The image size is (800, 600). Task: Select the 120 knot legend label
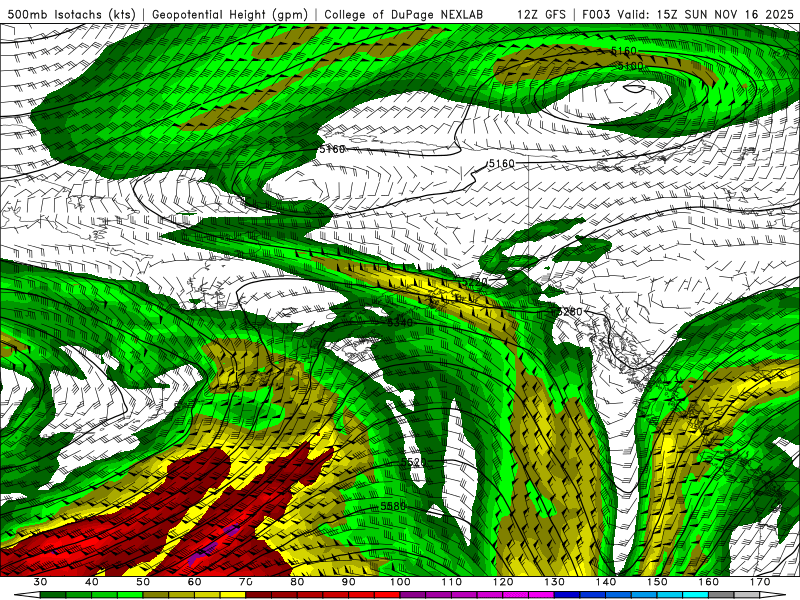point(503,582)
